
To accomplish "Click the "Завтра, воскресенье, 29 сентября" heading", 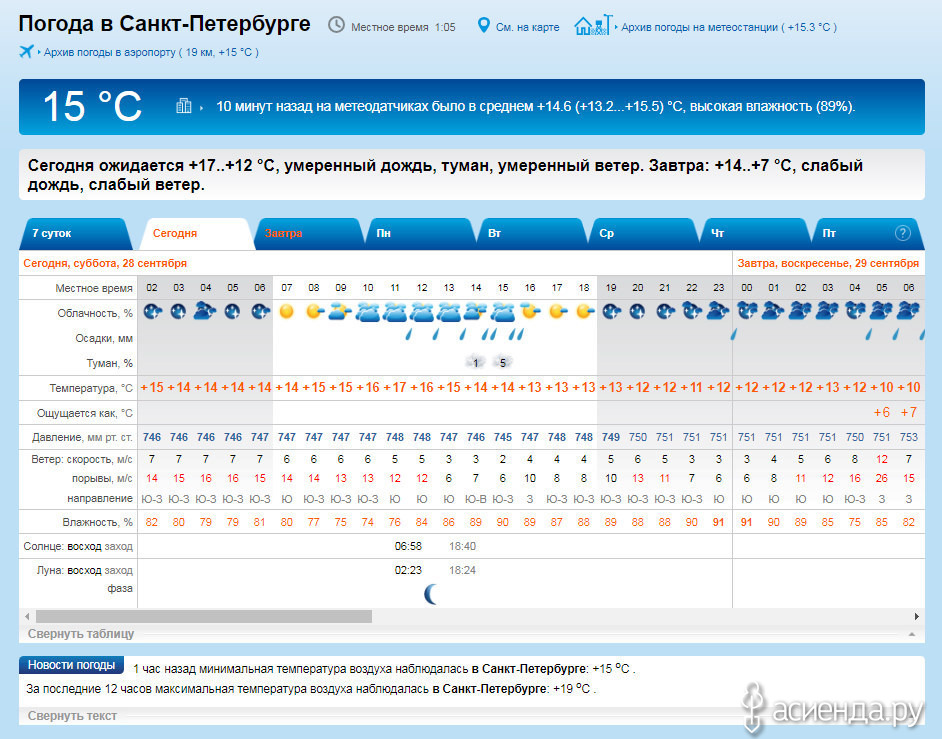I will click(828, 263).
